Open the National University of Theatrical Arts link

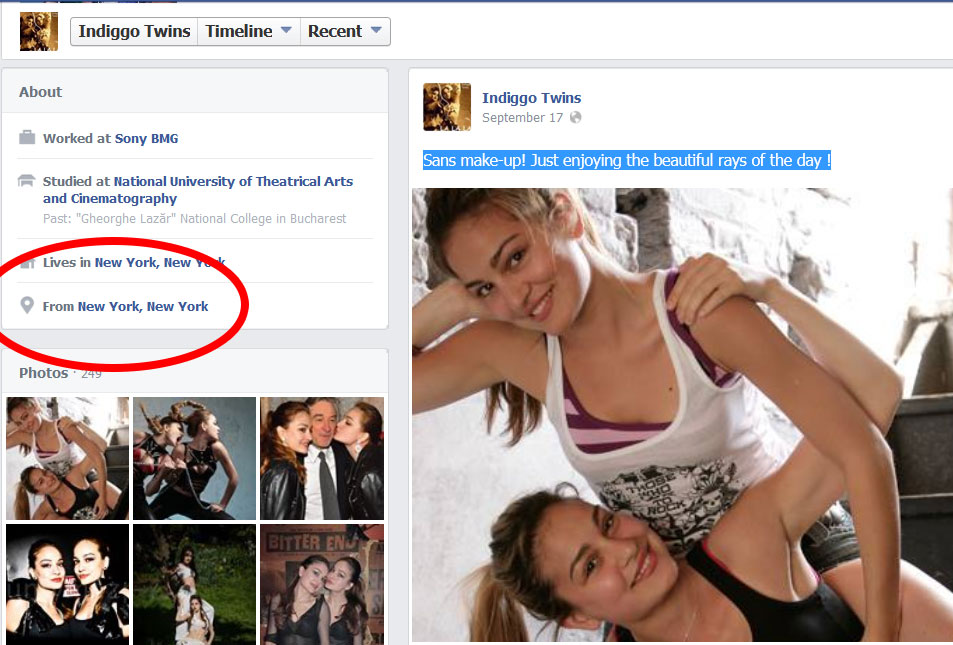click(x=233, y=182)
